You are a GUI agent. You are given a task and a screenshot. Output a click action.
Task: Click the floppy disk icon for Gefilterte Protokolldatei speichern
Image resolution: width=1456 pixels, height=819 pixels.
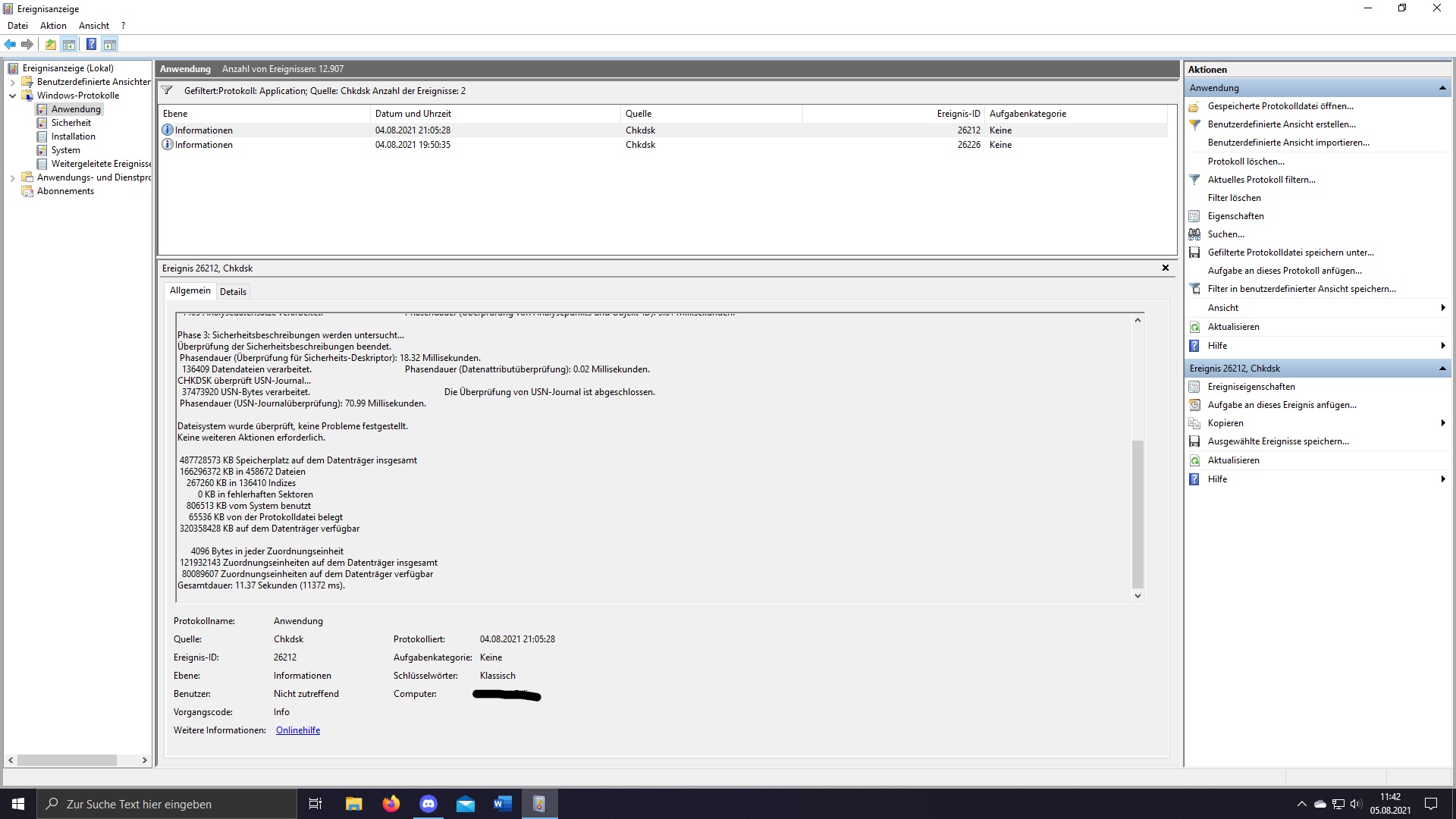(x=1195, y=253)
